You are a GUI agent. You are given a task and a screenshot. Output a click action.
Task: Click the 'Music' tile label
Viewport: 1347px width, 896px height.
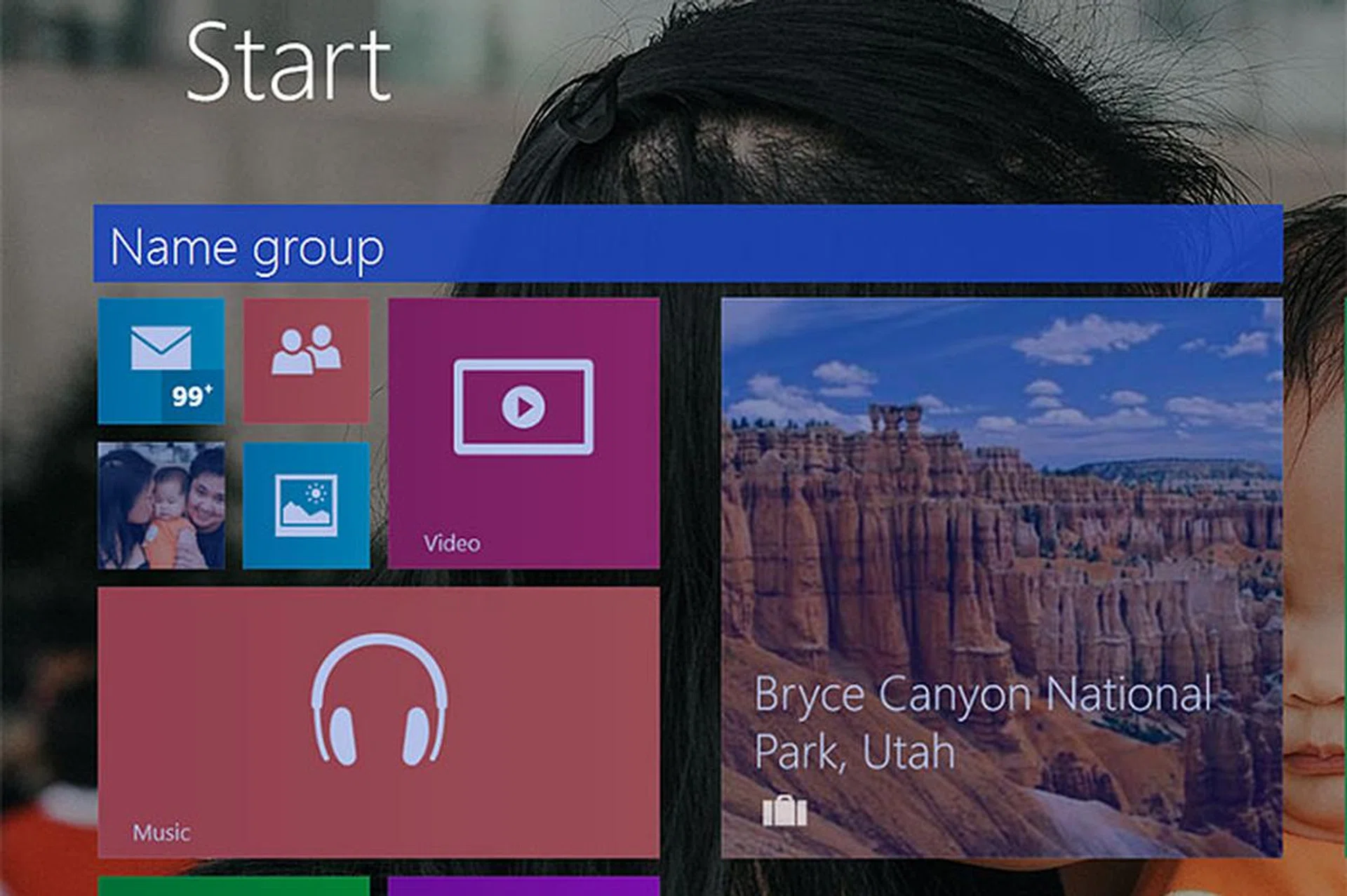161,833
